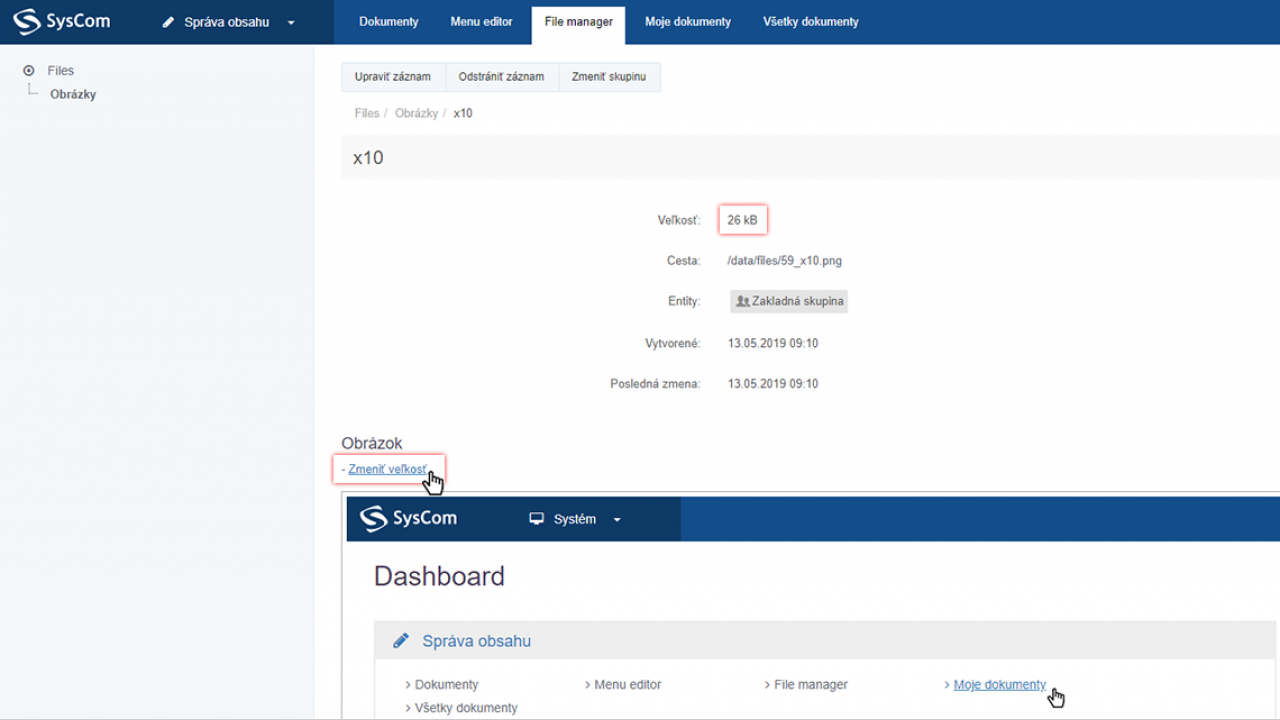Switch to the Dokumenty tab

click(388, 21)
